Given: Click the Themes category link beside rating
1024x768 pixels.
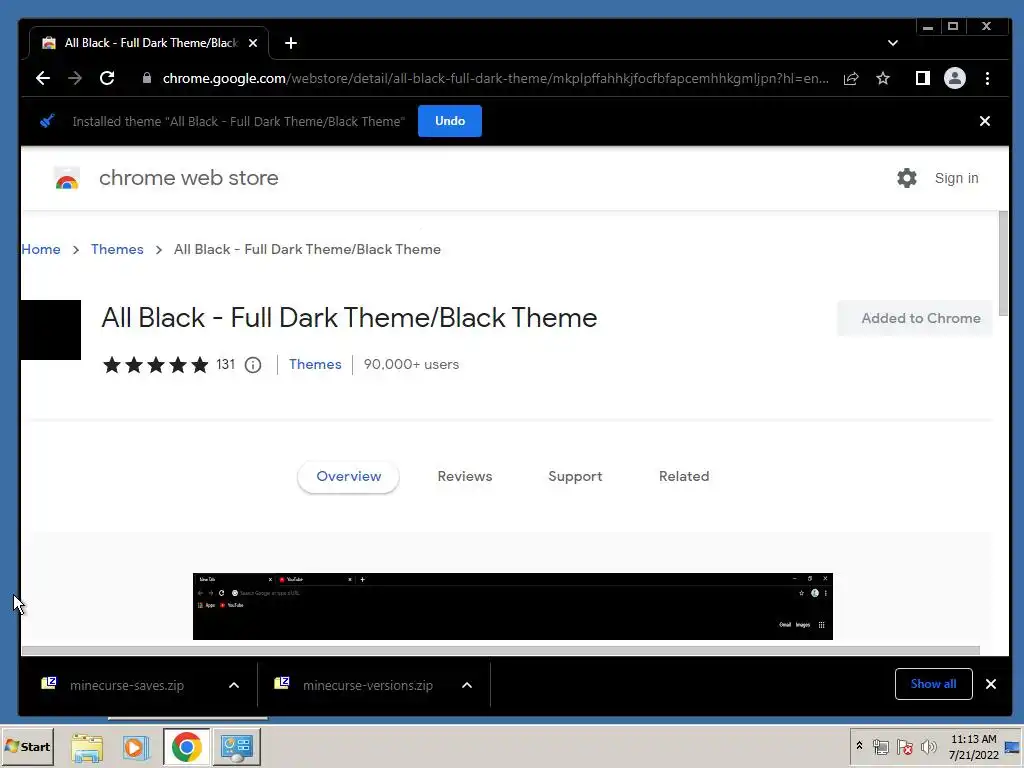Looking at the screenshot, I should tap(315, 364).
